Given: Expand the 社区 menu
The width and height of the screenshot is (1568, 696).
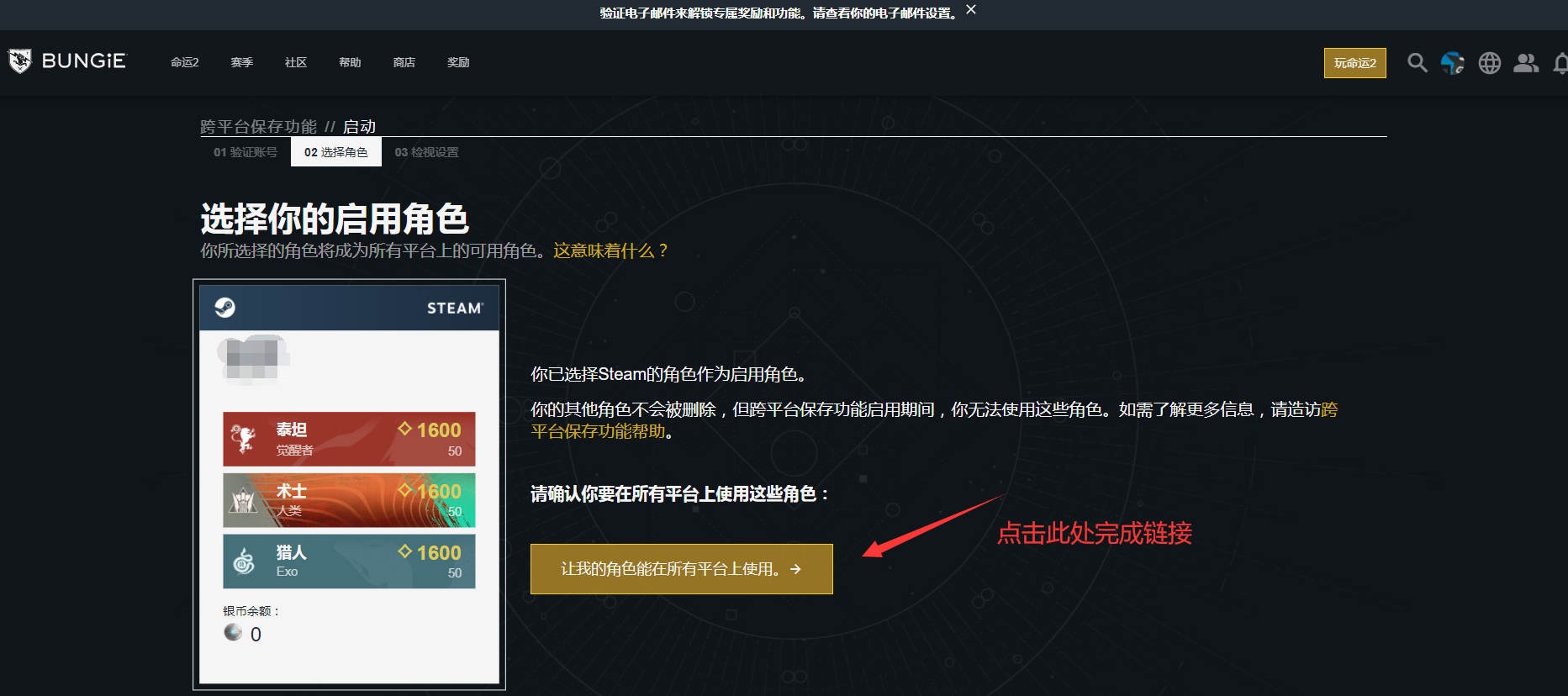Looking at the screenshot, I should click(296, 62).
